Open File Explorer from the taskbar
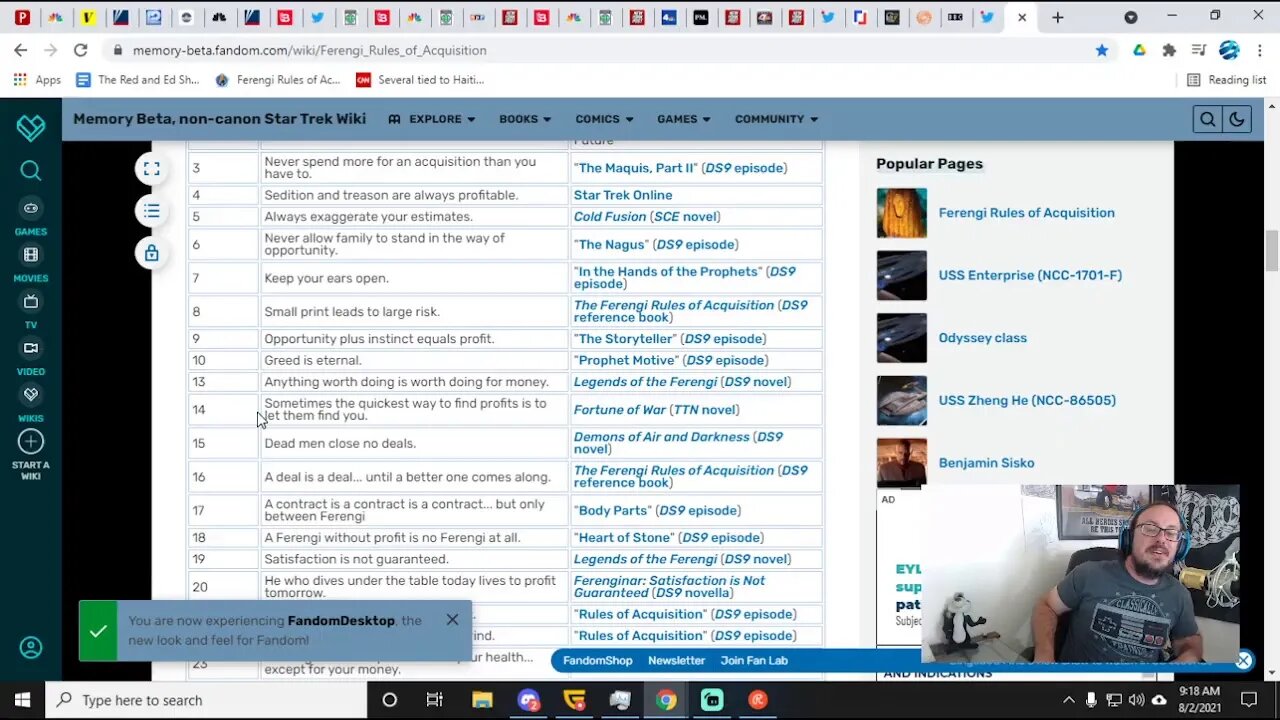The image size is (1280, 720). point(482,700)
